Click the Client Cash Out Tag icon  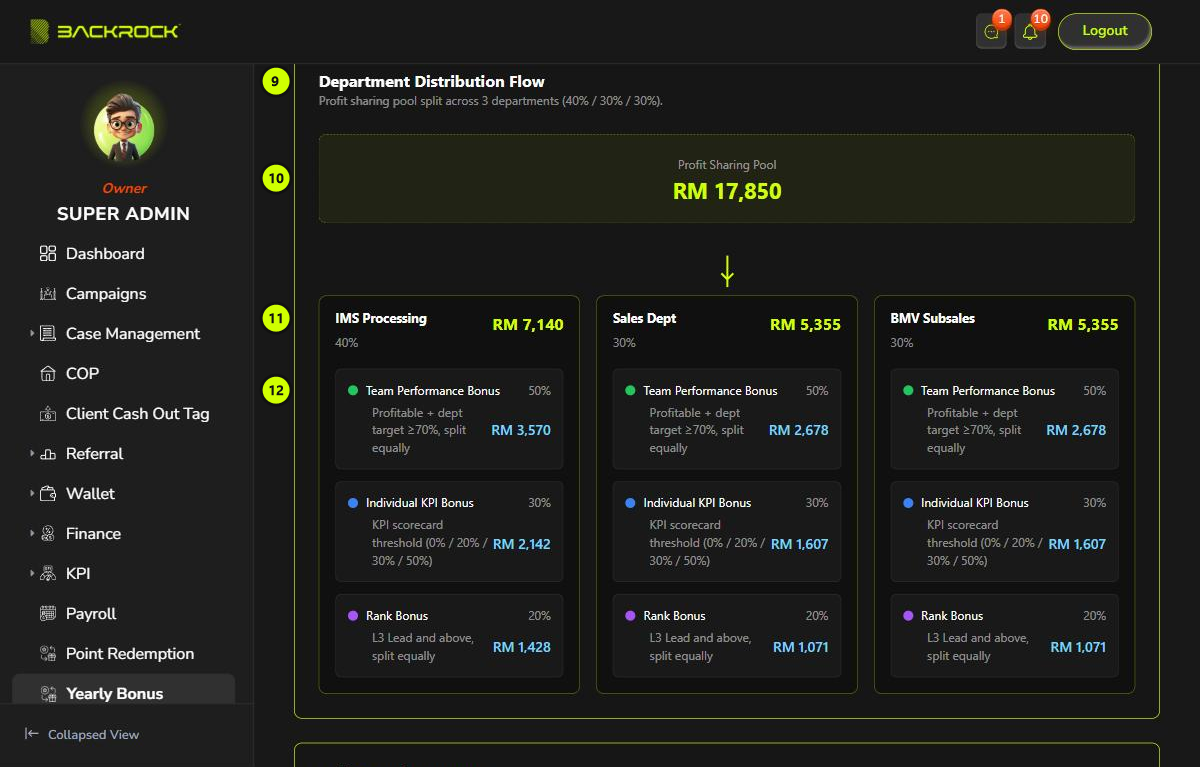[47, 414]
